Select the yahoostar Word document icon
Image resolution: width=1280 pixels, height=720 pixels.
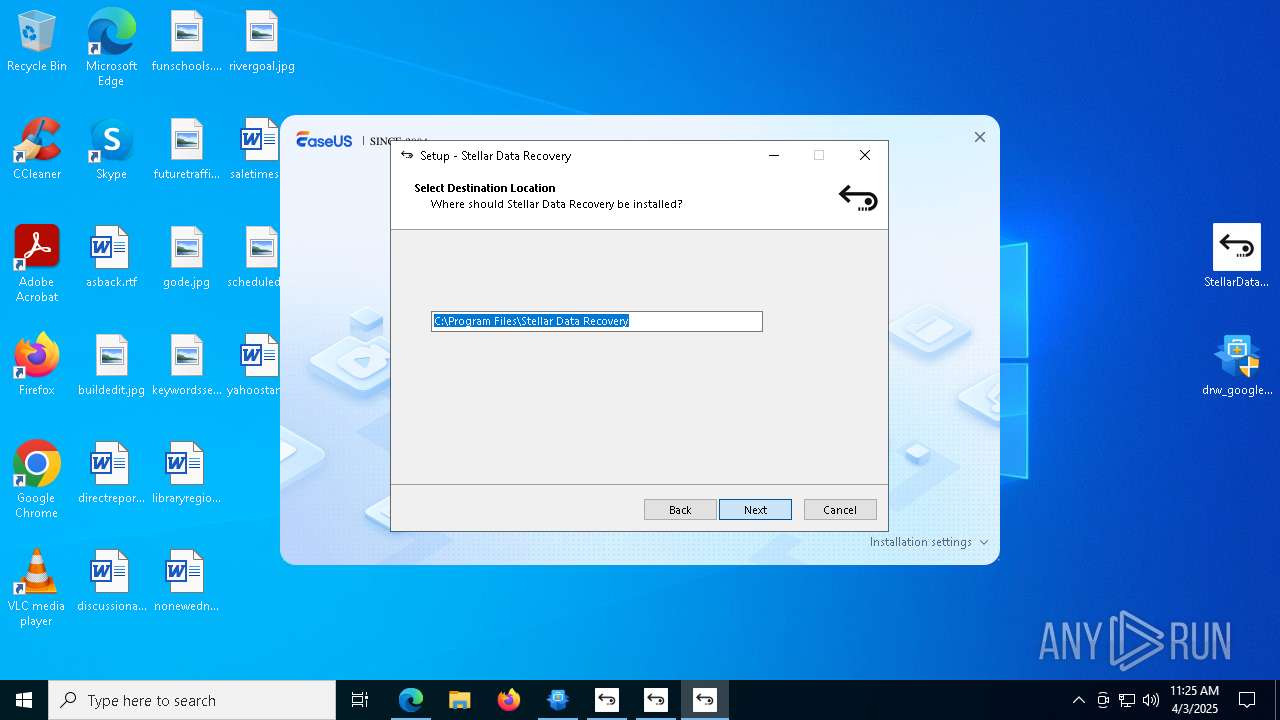tap(254, 366)
